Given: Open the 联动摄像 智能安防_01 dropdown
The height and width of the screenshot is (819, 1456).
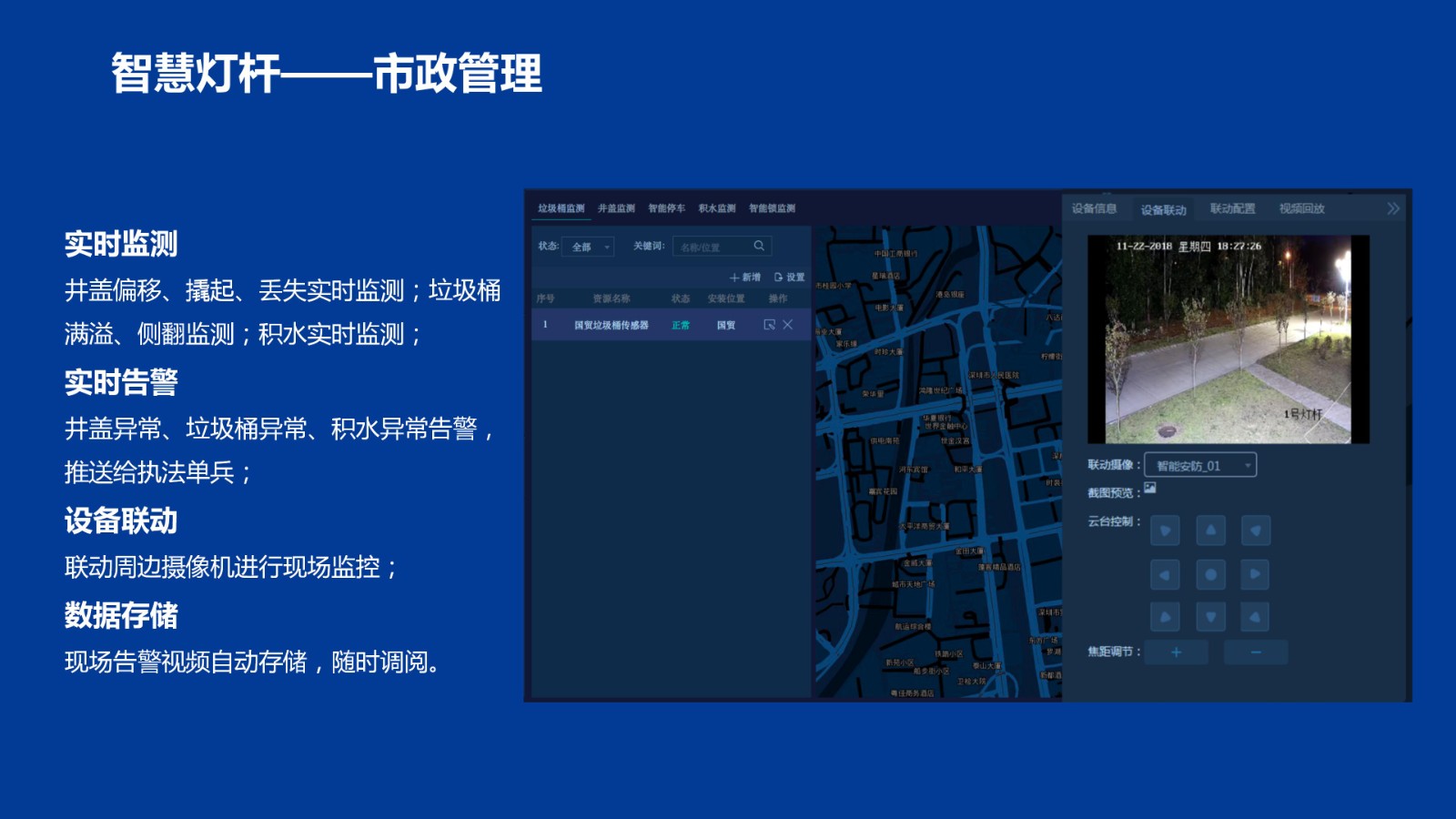Looking at the screenshot, I should (1200, 466).
